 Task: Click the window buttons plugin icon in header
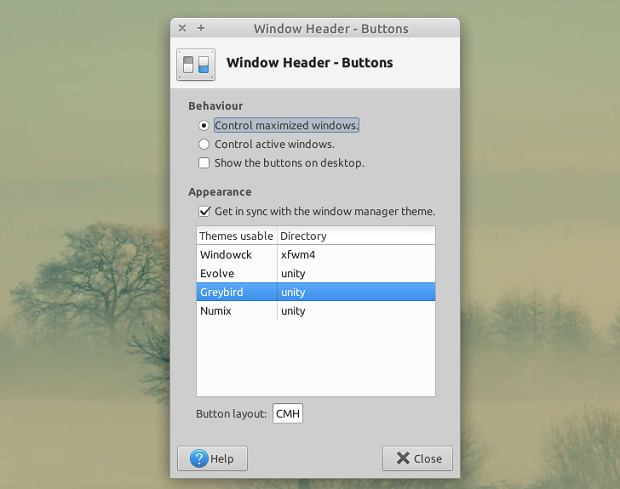196,64
